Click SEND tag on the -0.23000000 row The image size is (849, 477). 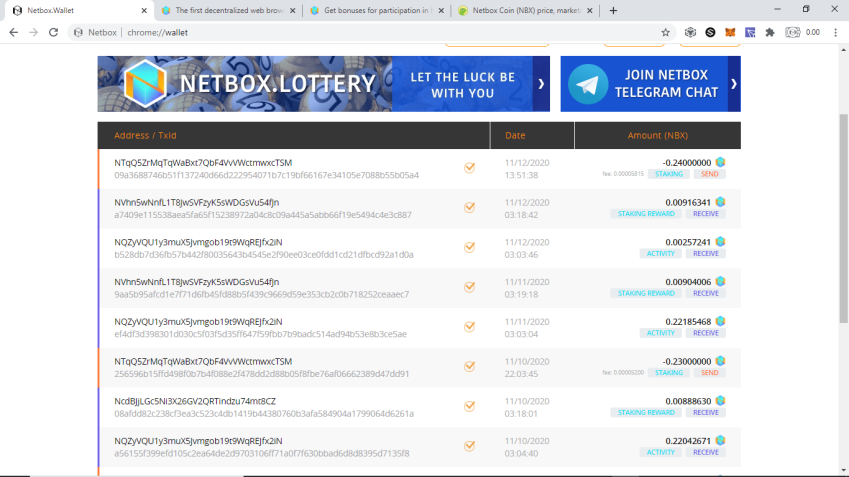point(709,373)
